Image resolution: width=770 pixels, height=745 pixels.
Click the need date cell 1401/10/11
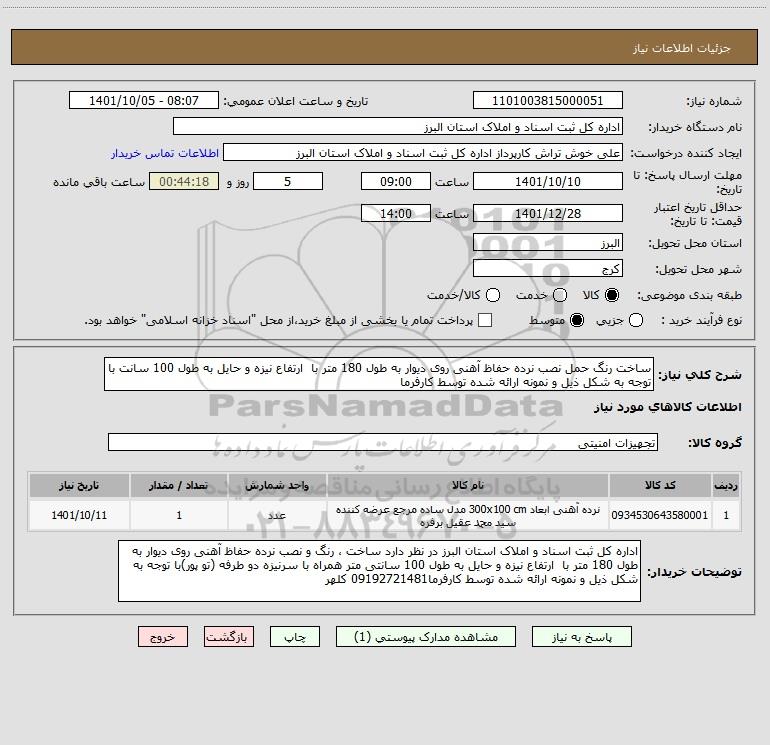[x=79, y=515]
